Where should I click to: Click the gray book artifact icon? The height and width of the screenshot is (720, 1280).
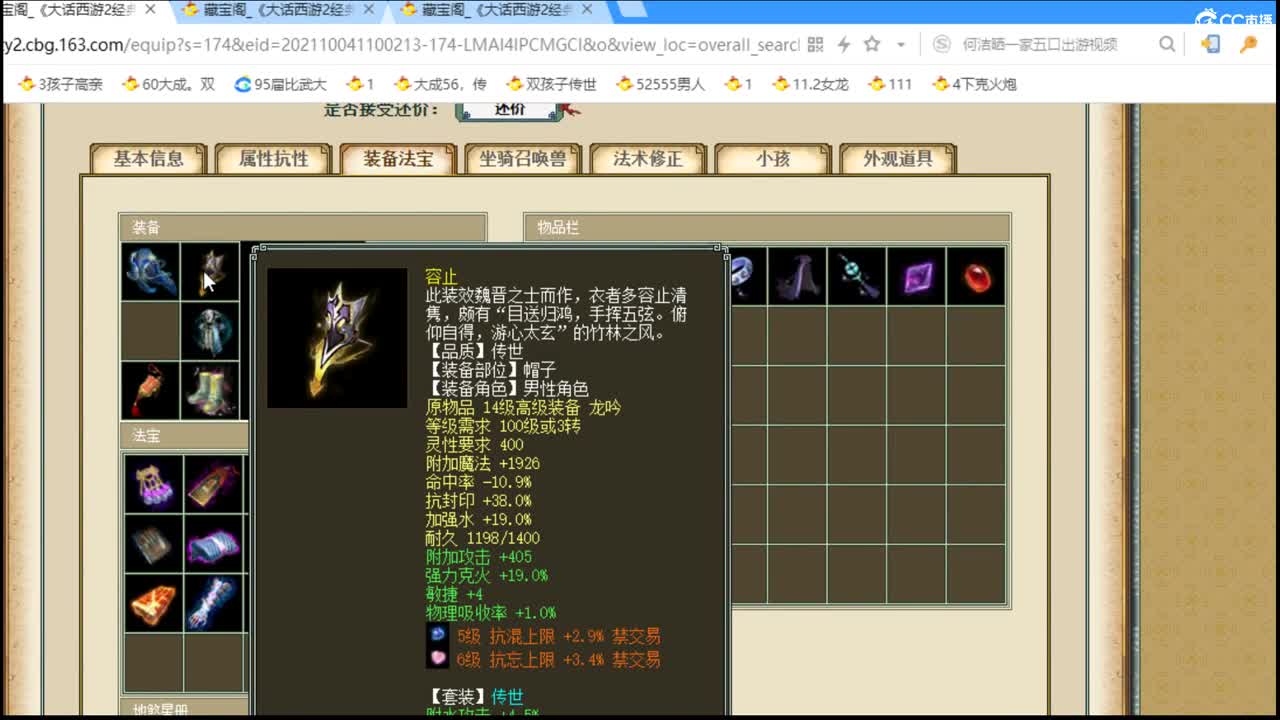pyautogui.click(x=154, y=543)
